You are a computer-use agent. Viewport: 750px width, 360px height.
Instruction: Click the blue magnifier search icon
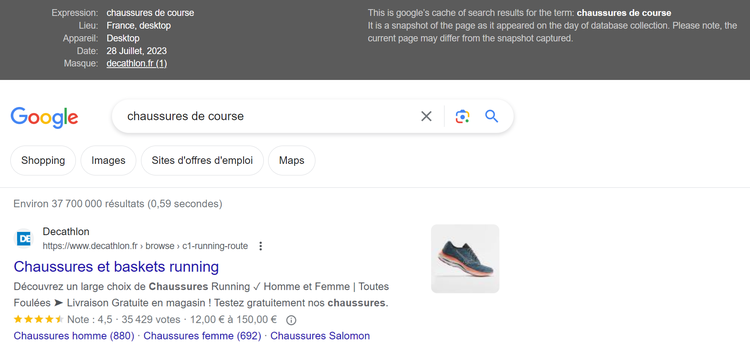[491, 116]
